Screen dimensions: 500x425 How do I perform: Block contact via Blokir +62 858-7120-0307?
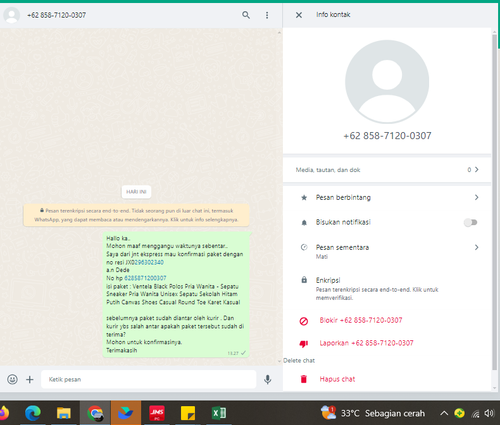click(361, 320)
